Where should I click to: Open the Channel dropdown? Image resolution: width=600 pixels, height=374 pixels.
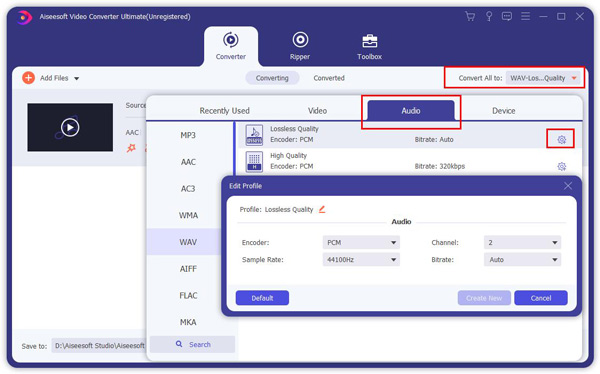522,242
